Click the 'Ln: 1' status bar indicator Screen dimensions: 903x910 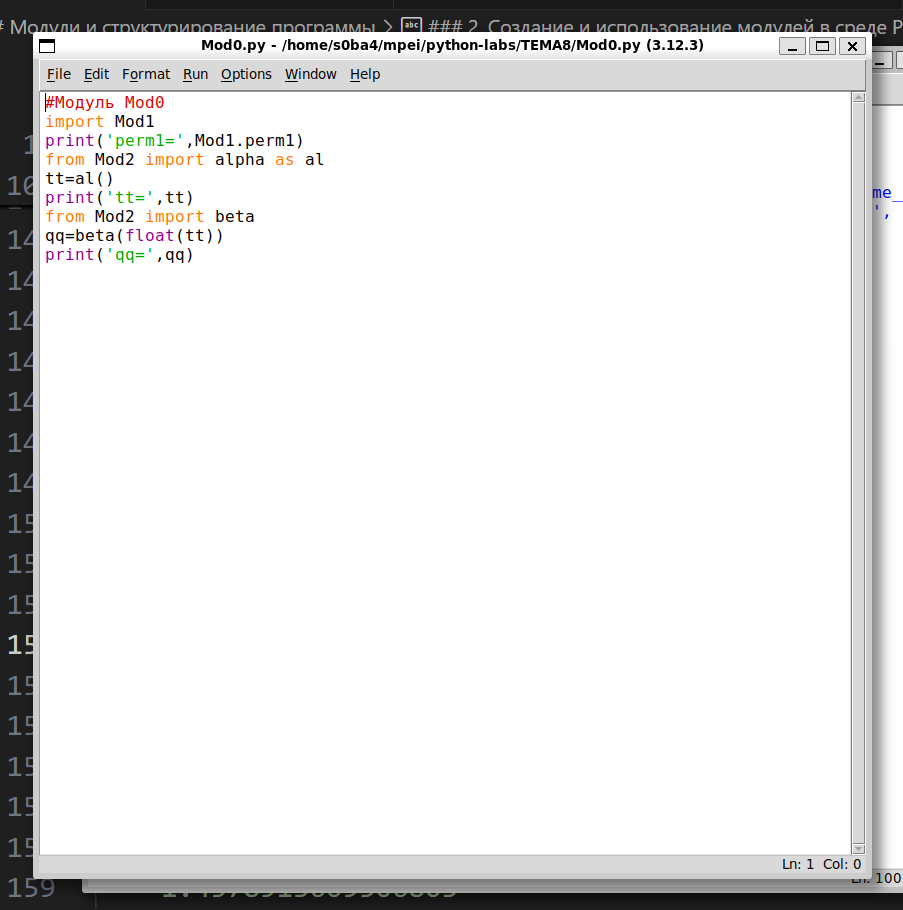point(798,864)
